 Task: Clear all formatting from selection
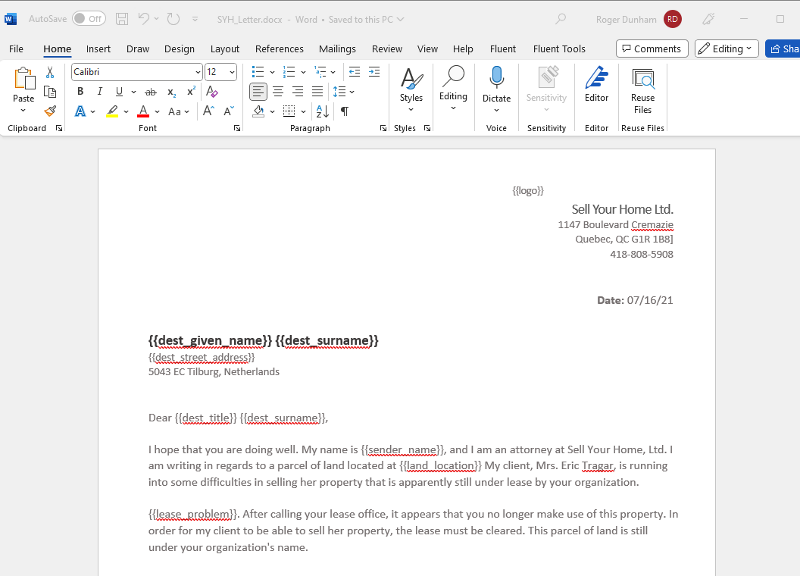212,92
